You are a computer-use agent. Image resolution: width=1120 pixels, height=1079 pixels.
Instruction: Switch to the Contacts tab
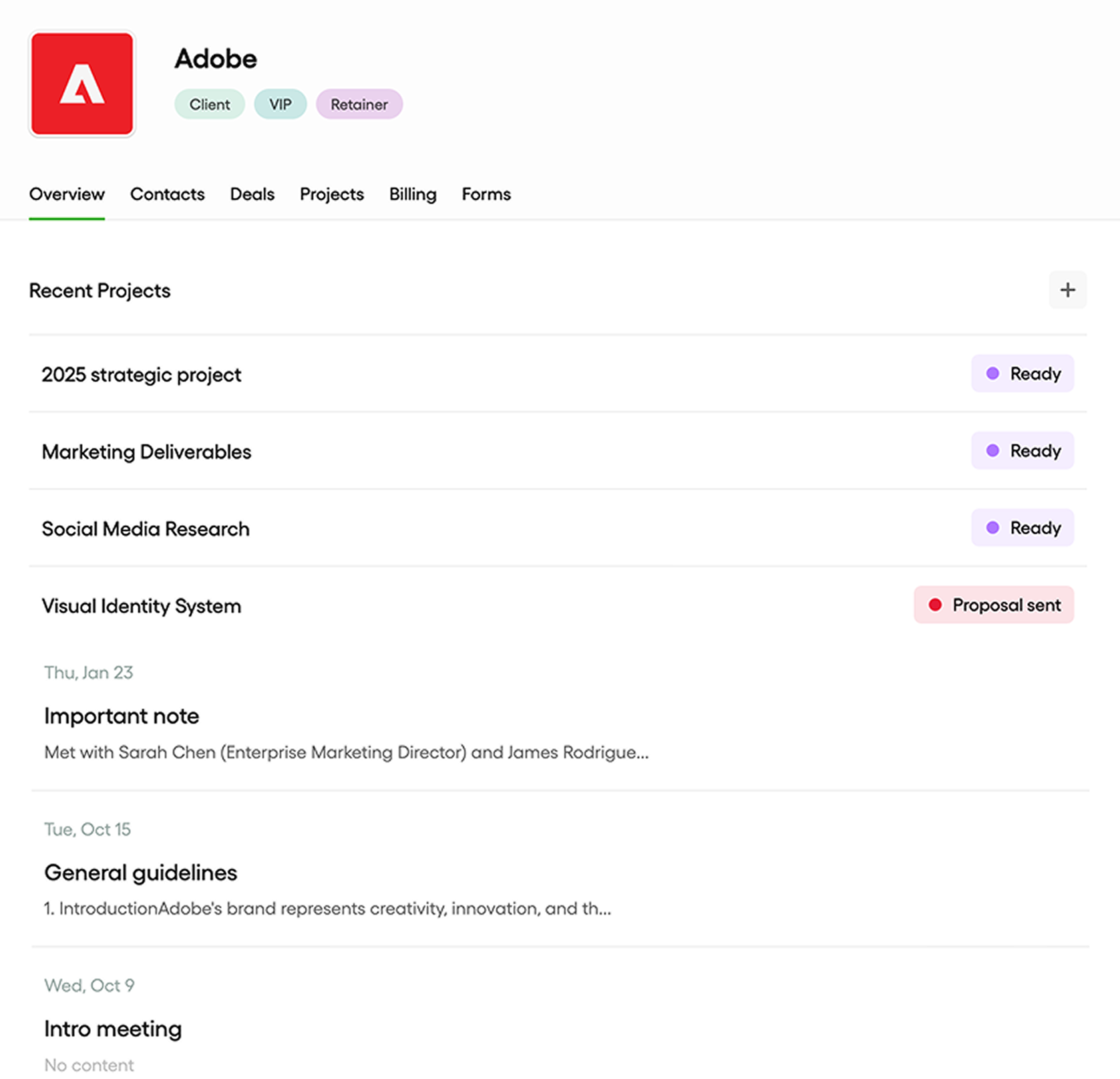[x=167, y=194]
